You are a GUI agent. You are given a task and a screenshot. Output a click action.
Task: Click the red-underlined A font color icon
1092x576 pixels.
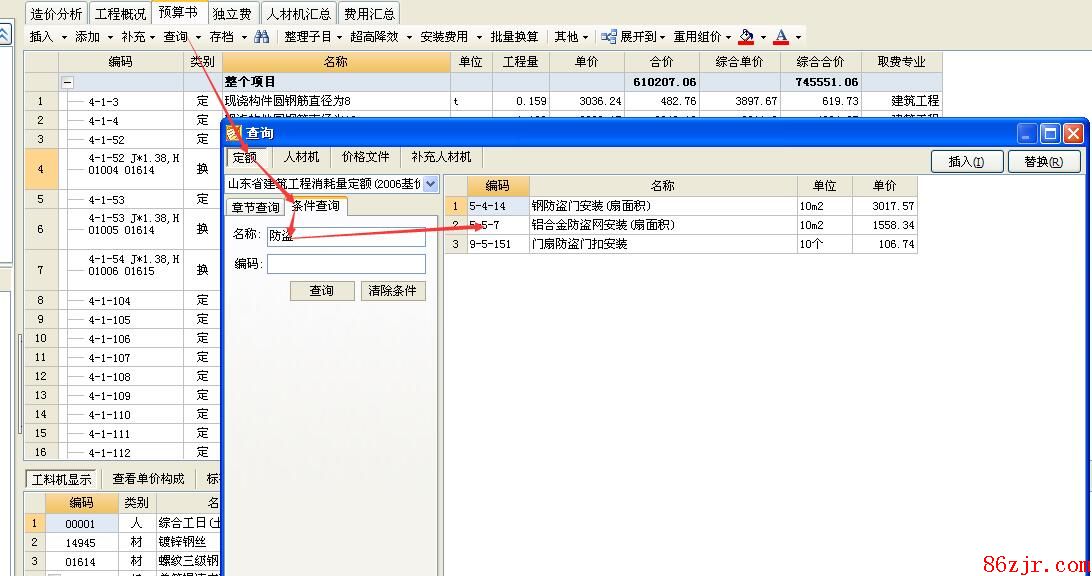click(781, 37)
